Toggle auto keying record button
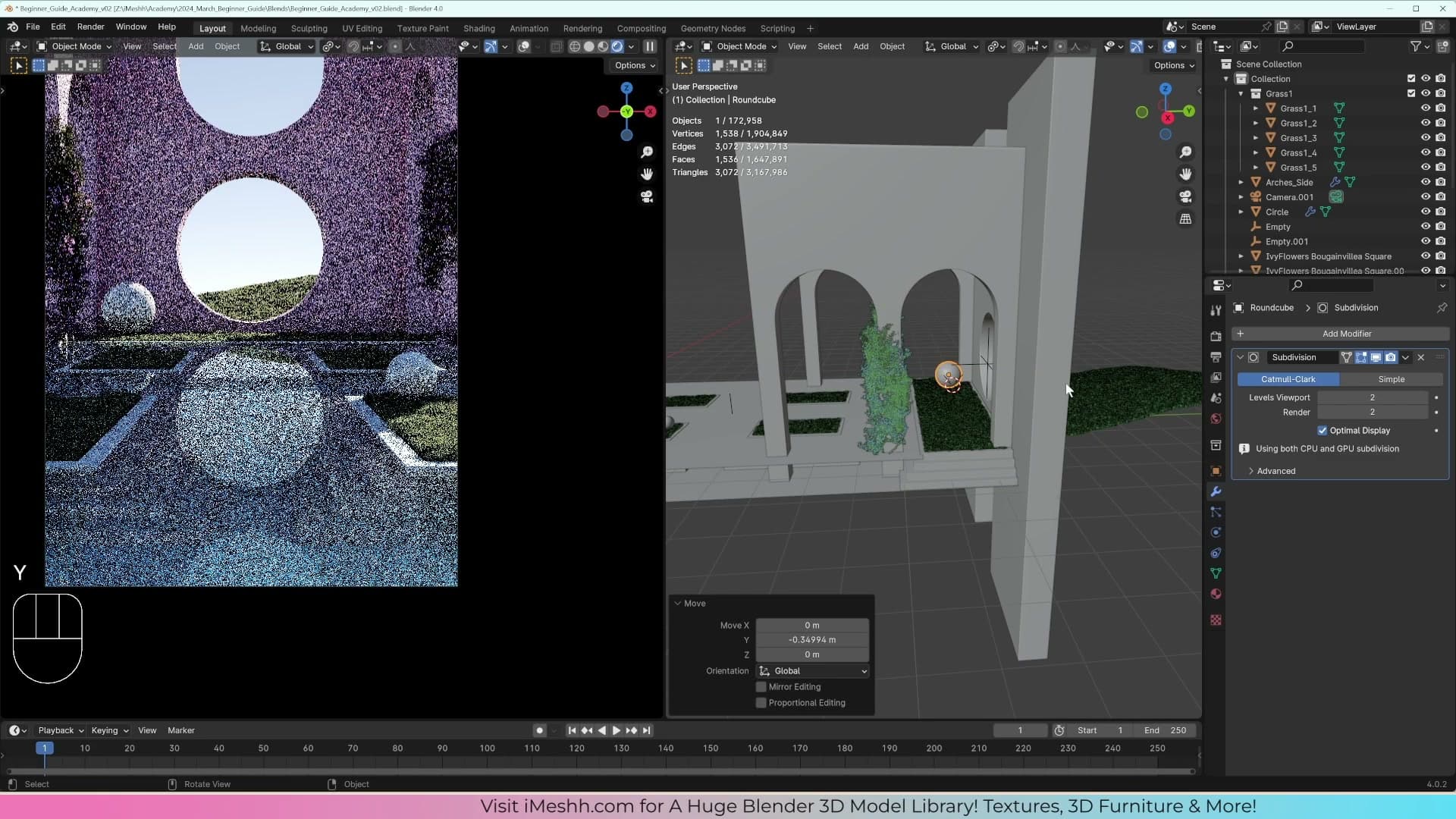1456x819 pixels. (539, 730)
